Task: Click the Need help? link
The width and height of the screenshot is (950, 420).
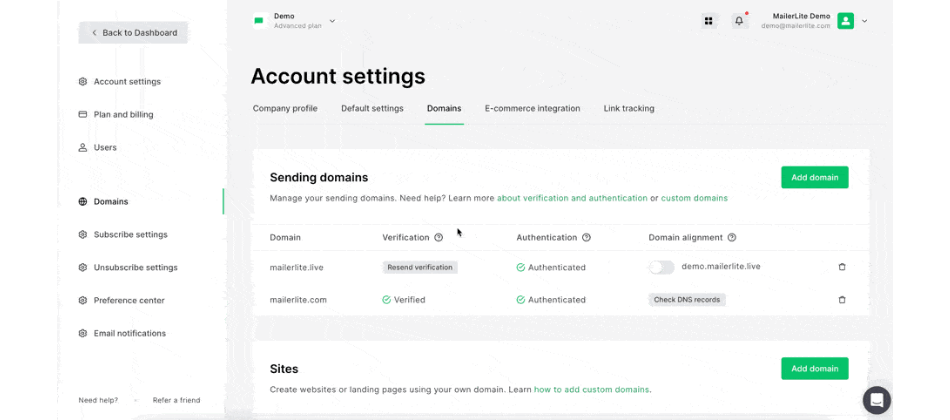Action: [98, 400]
